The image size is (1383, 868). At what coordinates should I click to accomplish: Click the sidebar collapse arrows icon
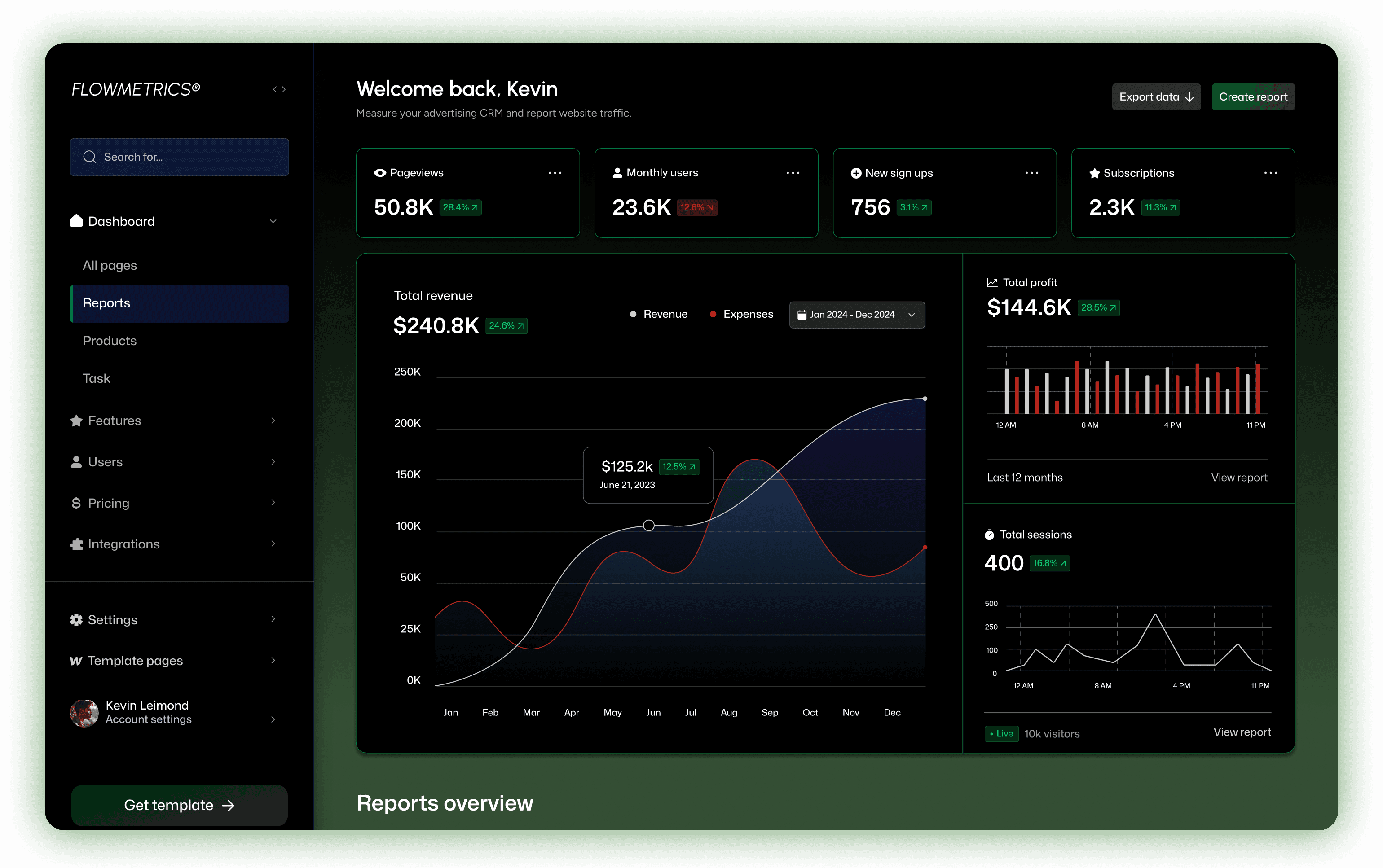coord(279,89)
